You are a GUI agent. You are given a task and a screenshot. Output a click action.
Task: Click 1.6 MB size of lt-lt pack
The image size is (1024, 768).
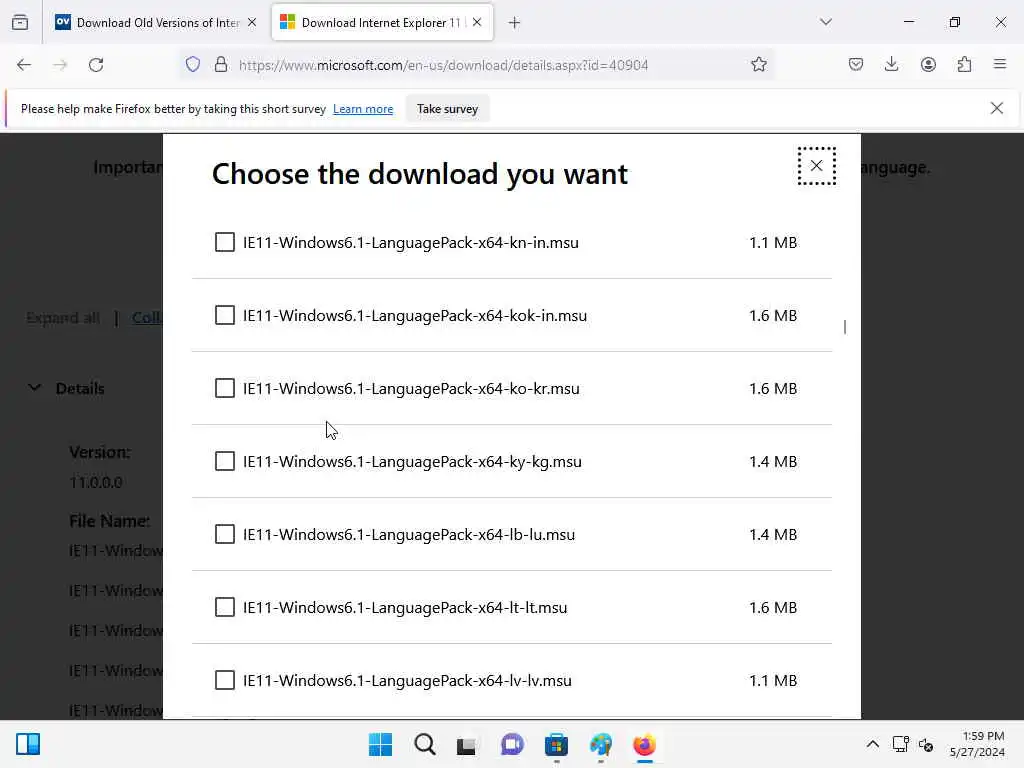pyautogui.click(x=773, y=607)
